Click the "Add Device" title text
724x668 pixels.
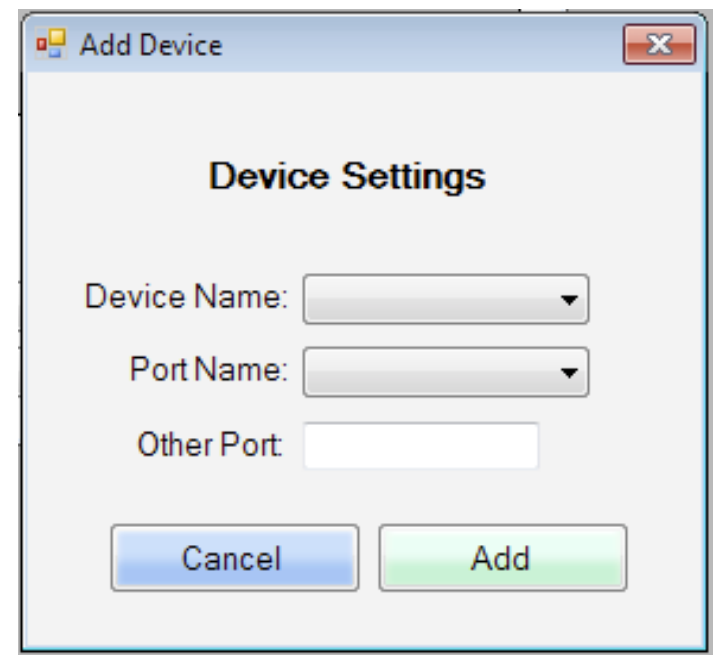(x=151, y=45)
